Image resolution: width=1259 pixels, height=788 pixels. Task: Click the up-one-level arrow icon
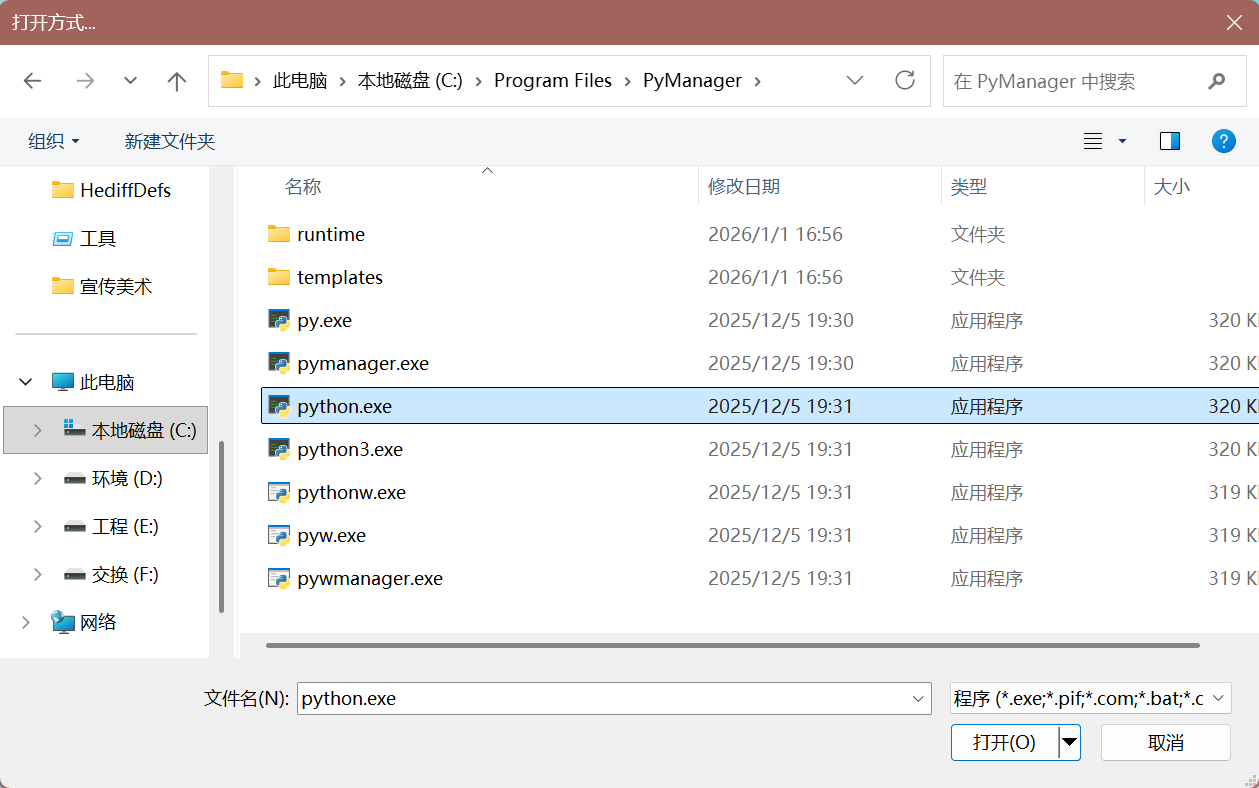176,80
